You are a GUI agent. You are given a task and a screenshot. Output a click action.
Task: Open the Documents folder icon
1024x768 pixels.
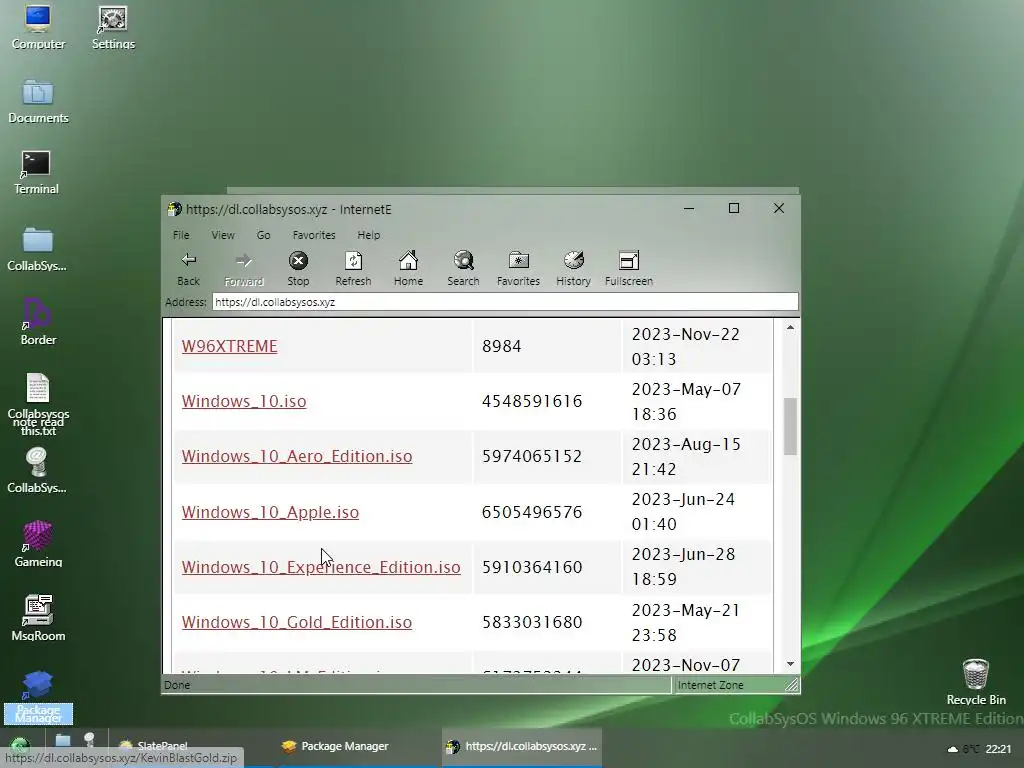pos(38,101)
